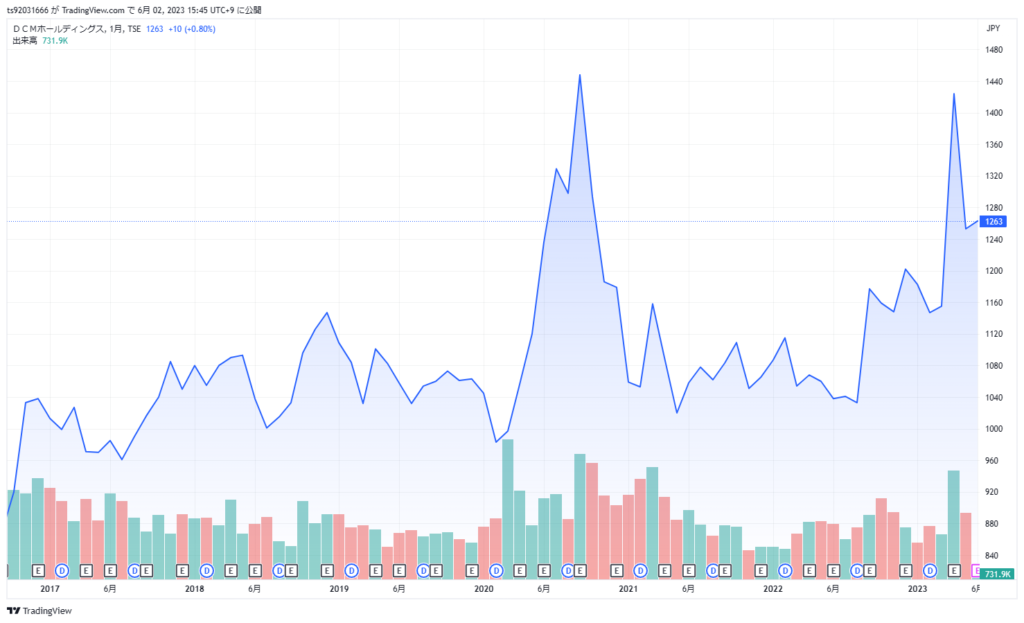Open the D dividend marker nearest the 2023 label
The width and height of the screenshot is (1024, 623).
coord(929,570)
